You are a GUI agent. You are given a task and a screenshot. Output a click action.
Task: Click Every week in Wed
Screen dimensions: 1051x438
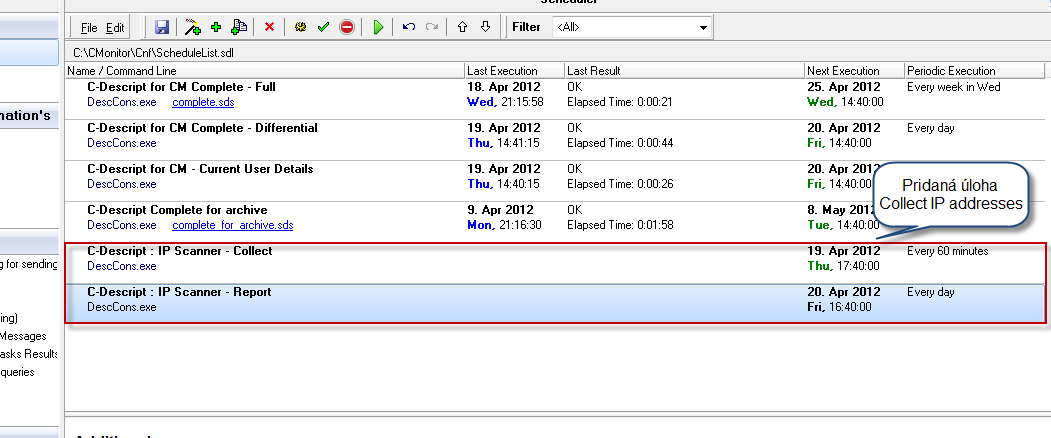click(x=953, y=87)
